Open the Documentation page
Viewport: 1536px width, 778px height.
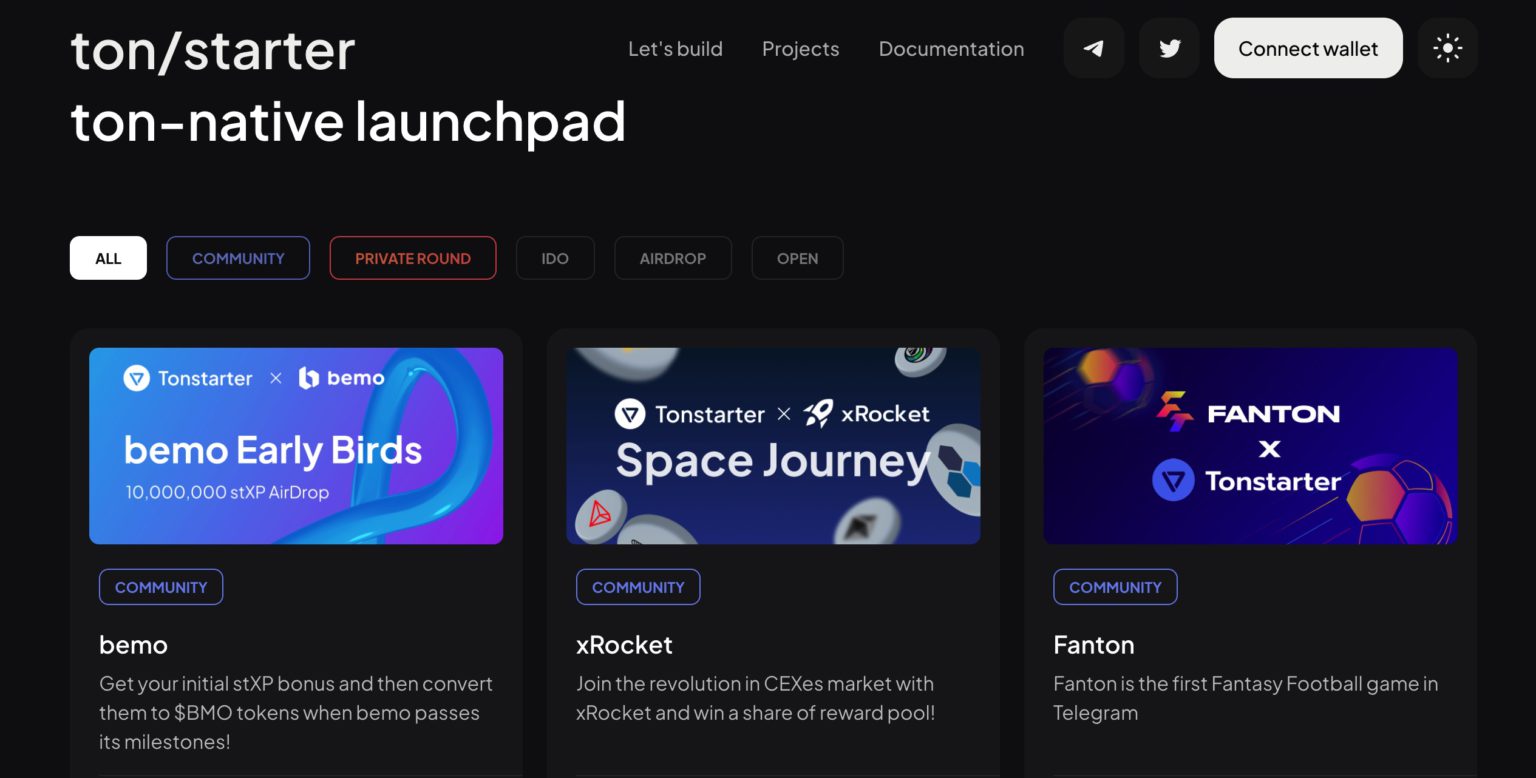click(x=951, y=48)
